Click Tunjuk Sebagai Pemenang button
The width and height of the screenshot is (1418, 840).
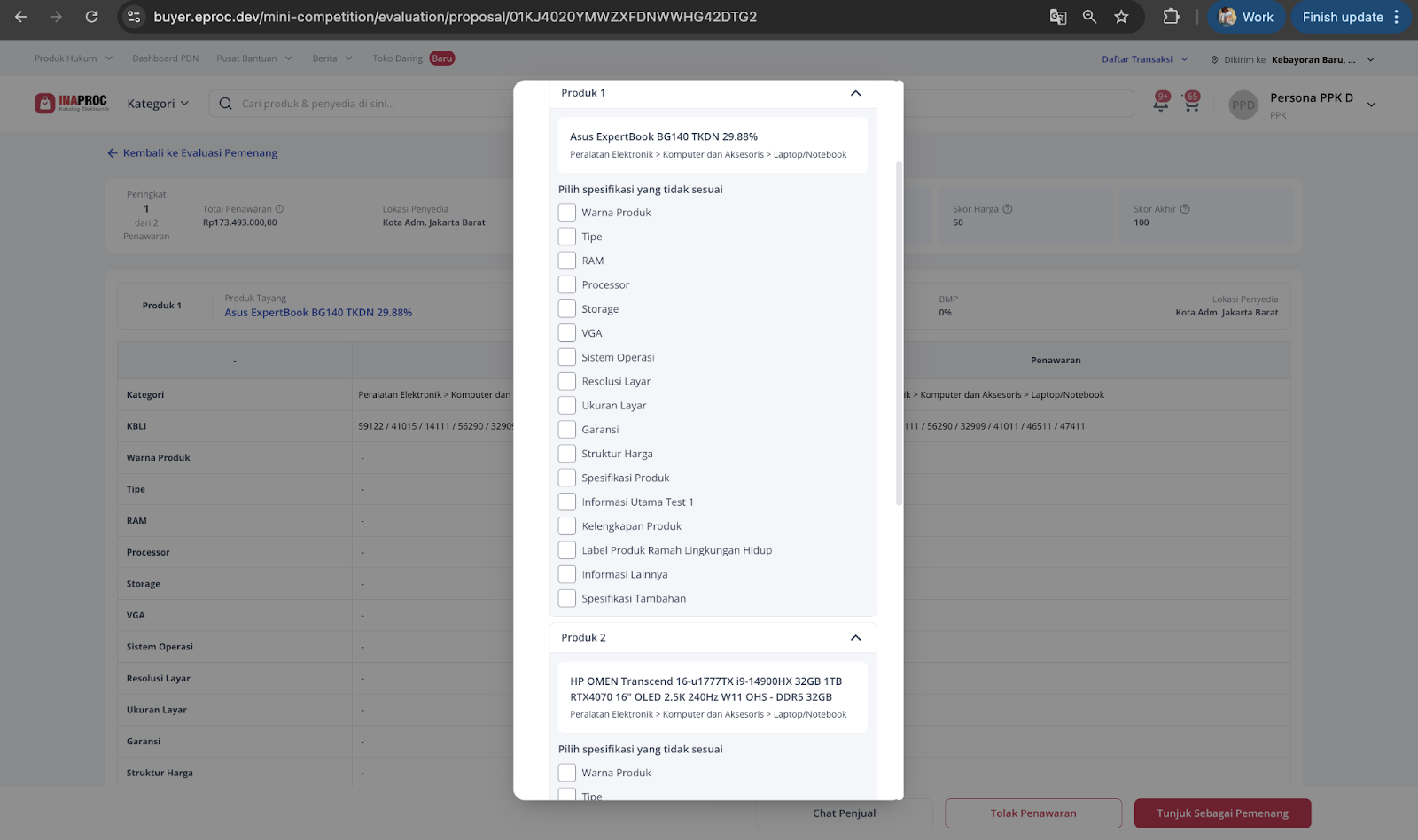click(x=1223, y=813)
